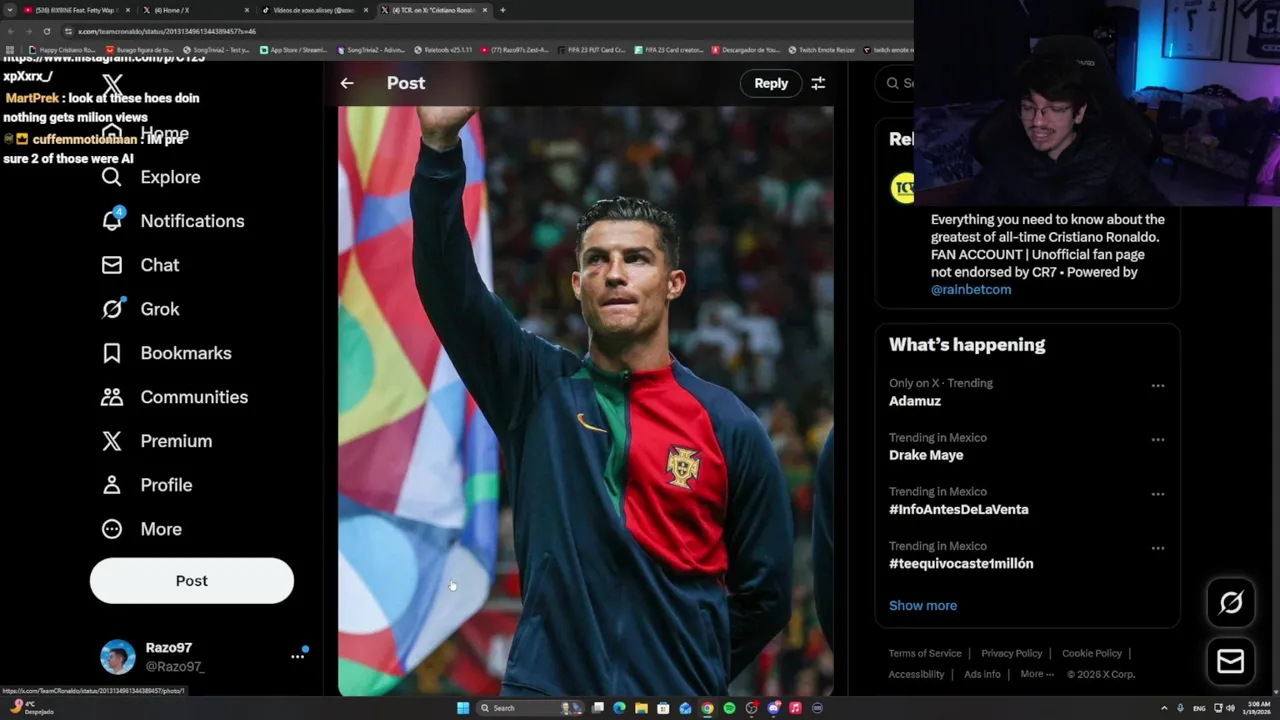
Task: Open Razo97 account options menu
Action: coord(297,656)
